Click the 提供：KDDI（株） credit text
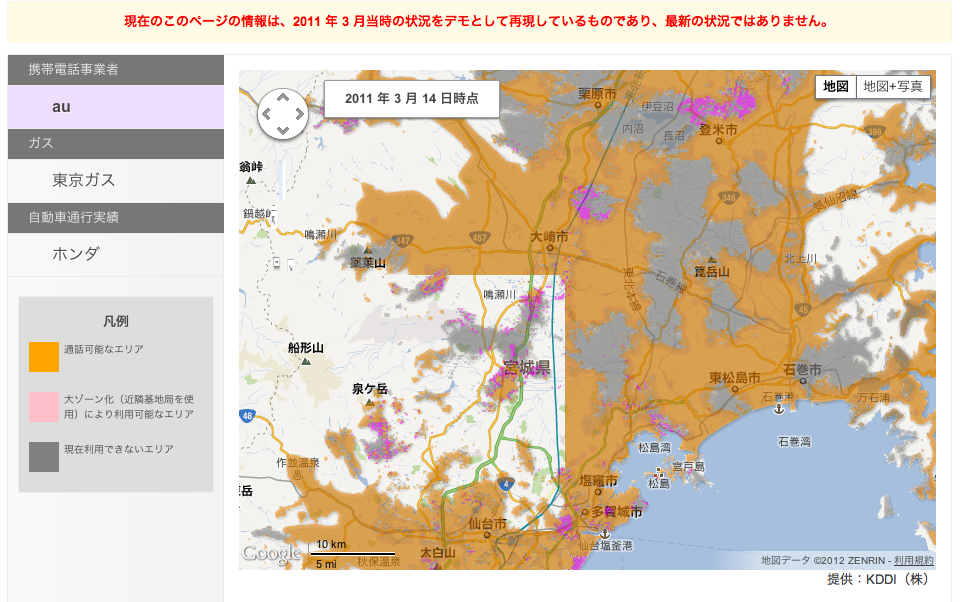Screen dimensions: 960x602 pos(878,579)
